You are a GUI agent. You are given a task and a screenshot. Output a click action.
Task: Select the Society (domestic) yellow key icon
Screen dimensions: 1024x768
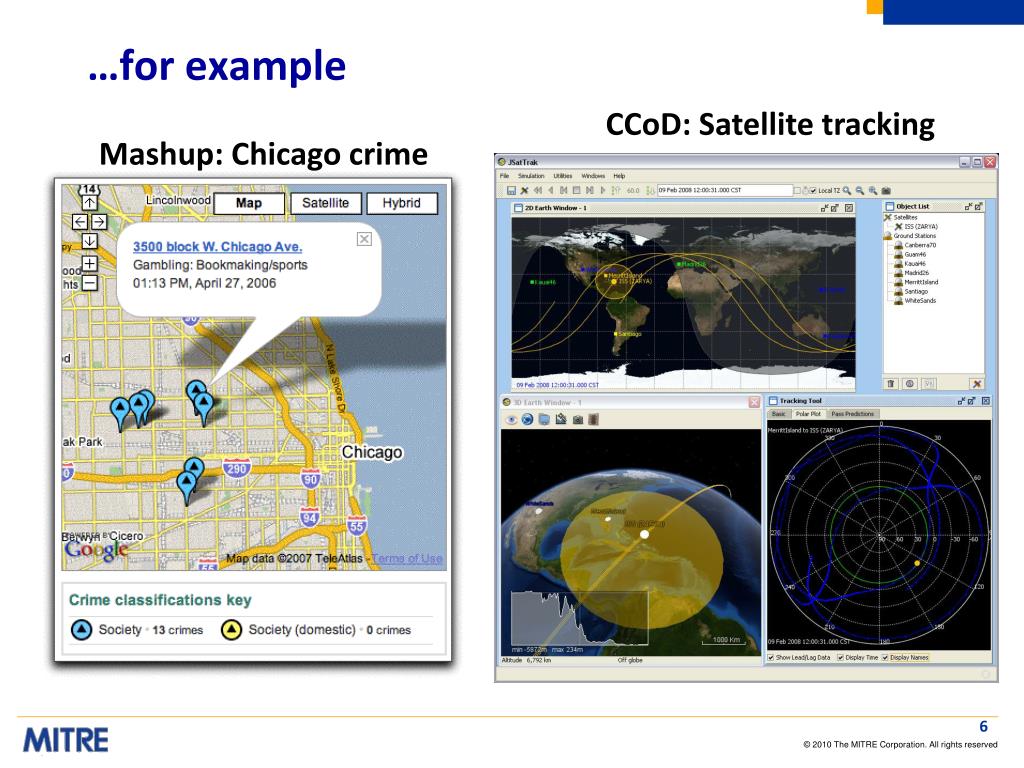[231, 630]
